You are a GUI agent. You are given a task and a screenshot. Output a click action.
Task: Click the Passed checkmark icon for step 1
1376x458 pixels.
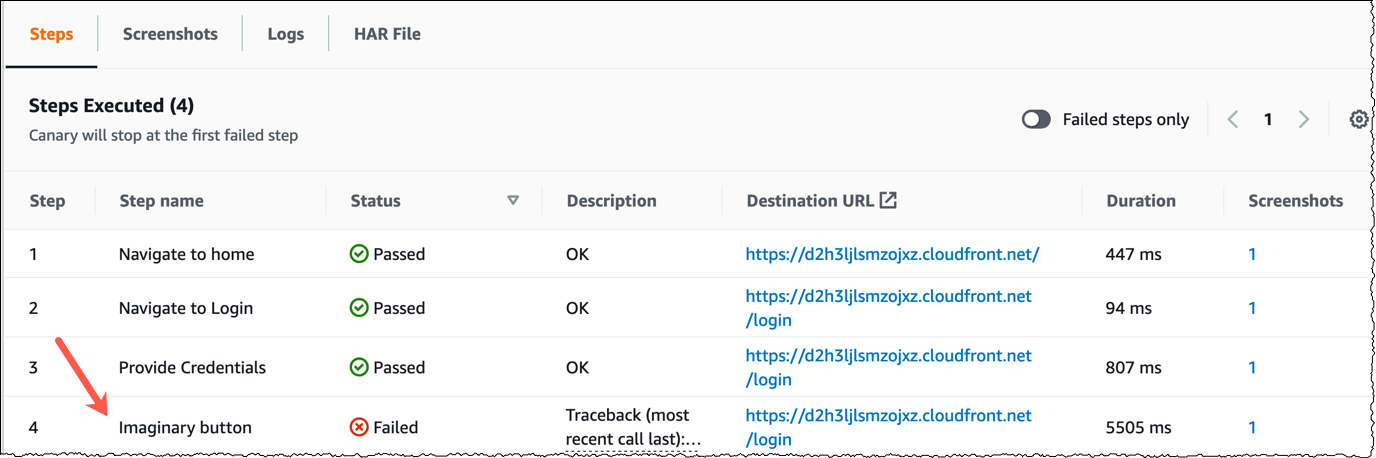point(359,254)
